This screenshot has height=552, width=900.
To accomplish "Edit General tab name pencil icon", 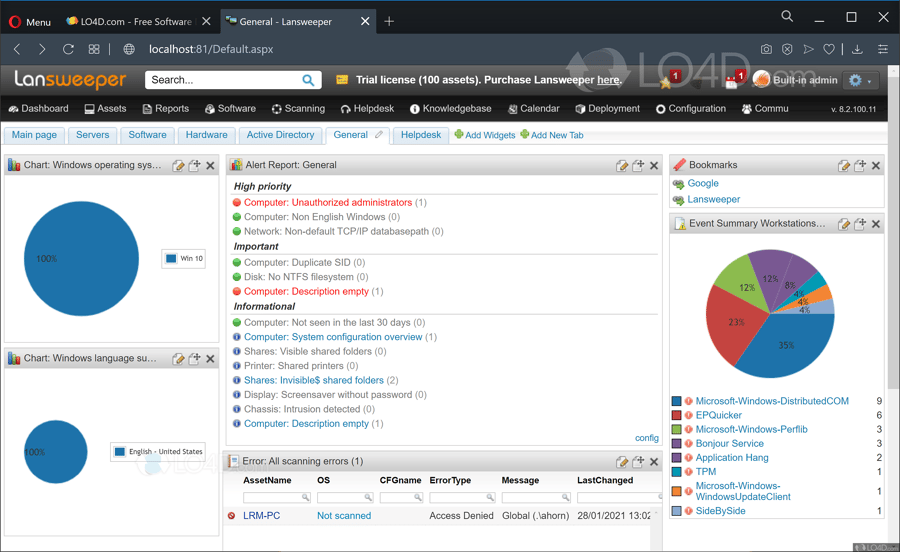I will pos(379,135).
